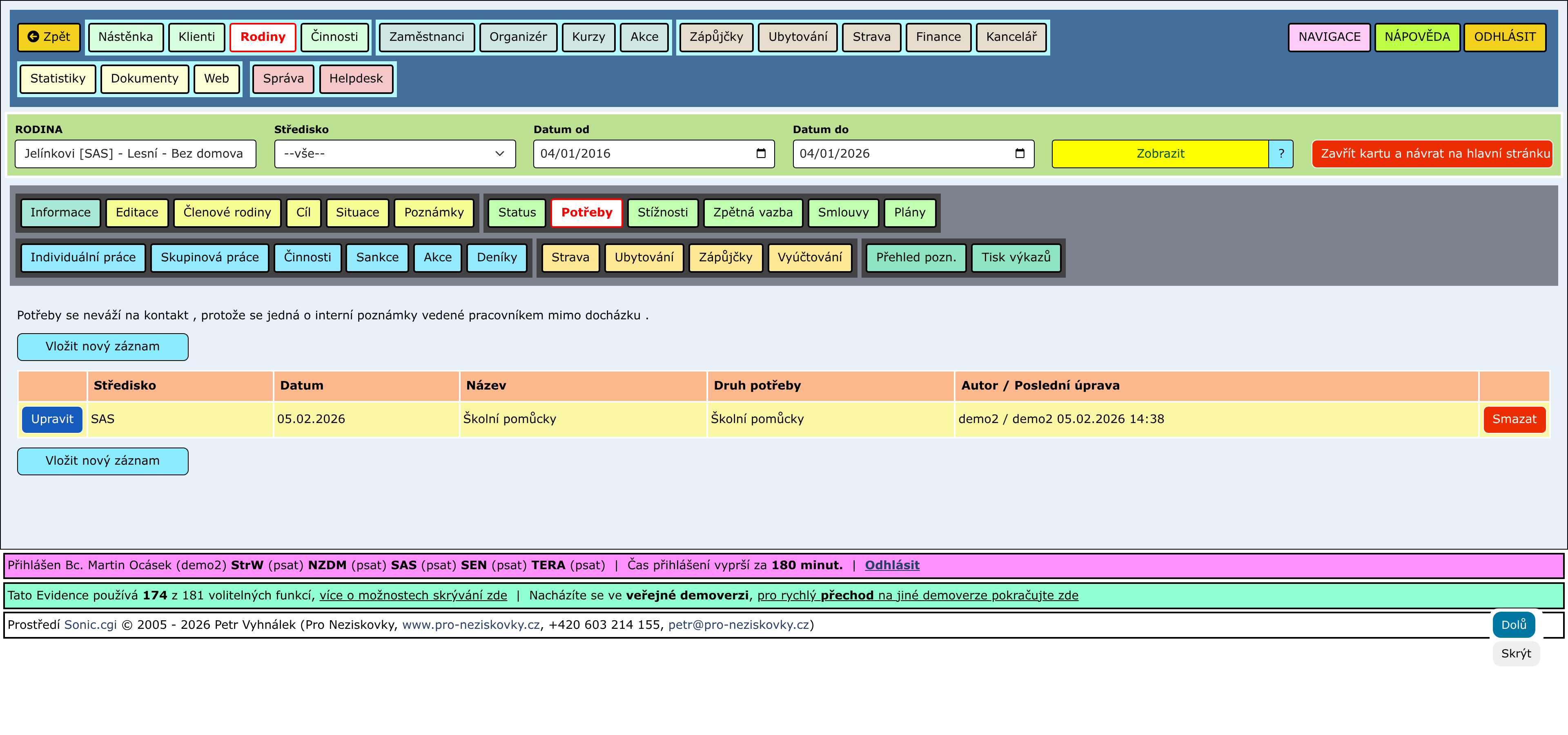Open the Dokumenty section
The height and width of the screenshot is (735, 1568).
[144, 79]
